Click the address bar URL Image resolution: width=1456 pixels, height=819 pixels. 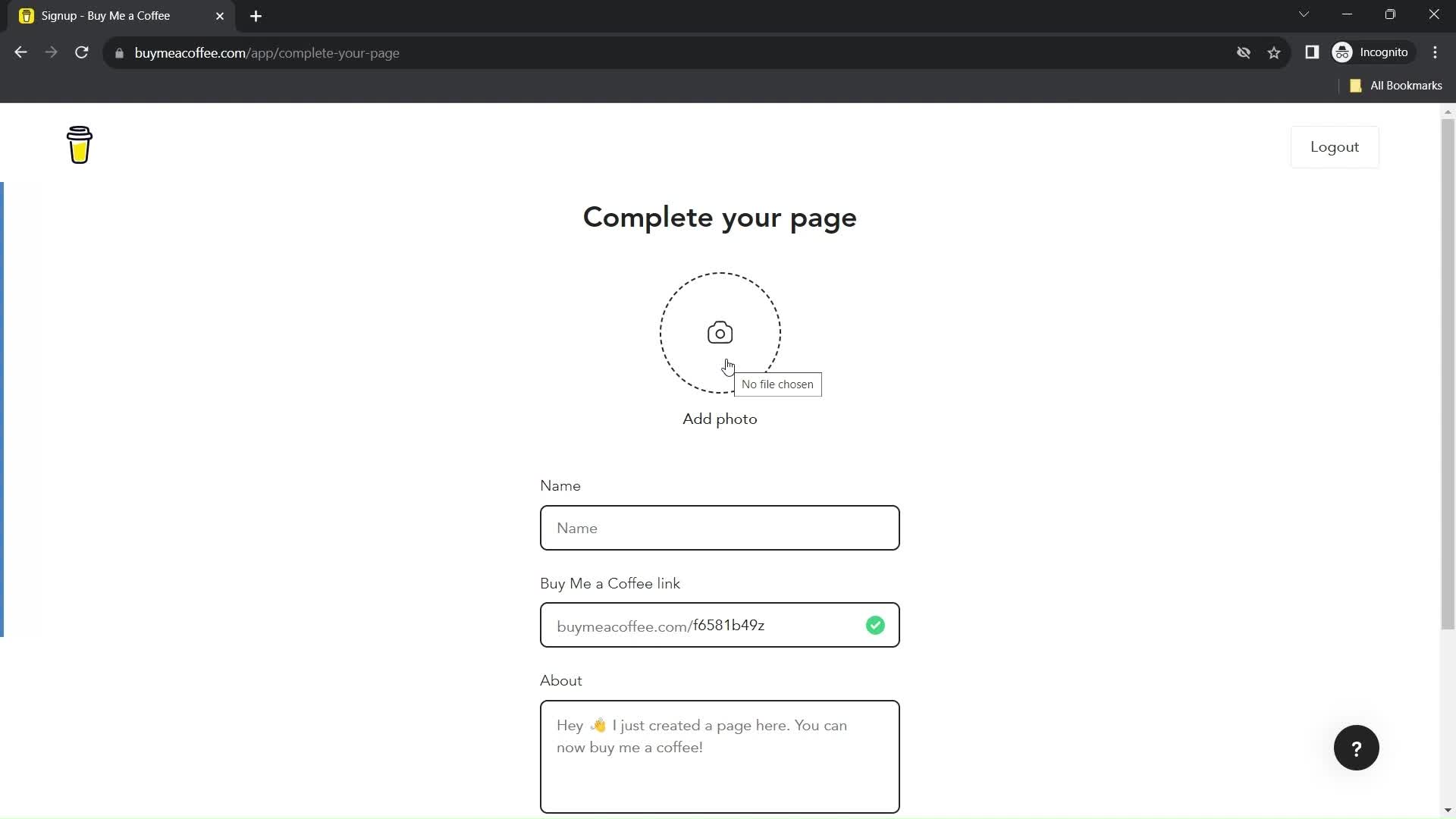(x=267, y=53)
